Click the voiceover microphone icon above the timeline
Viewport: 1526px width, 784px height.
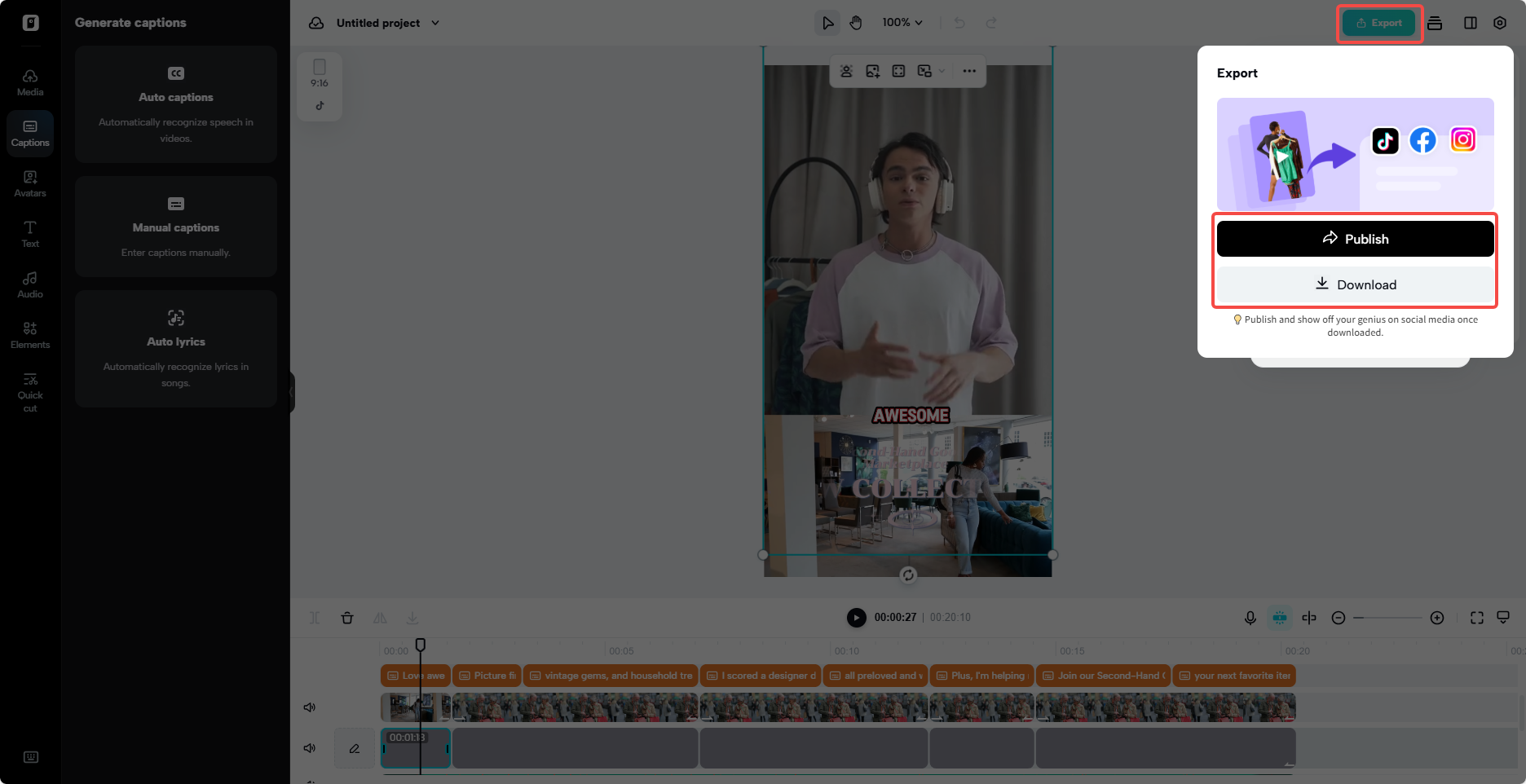pos(1250,618)
